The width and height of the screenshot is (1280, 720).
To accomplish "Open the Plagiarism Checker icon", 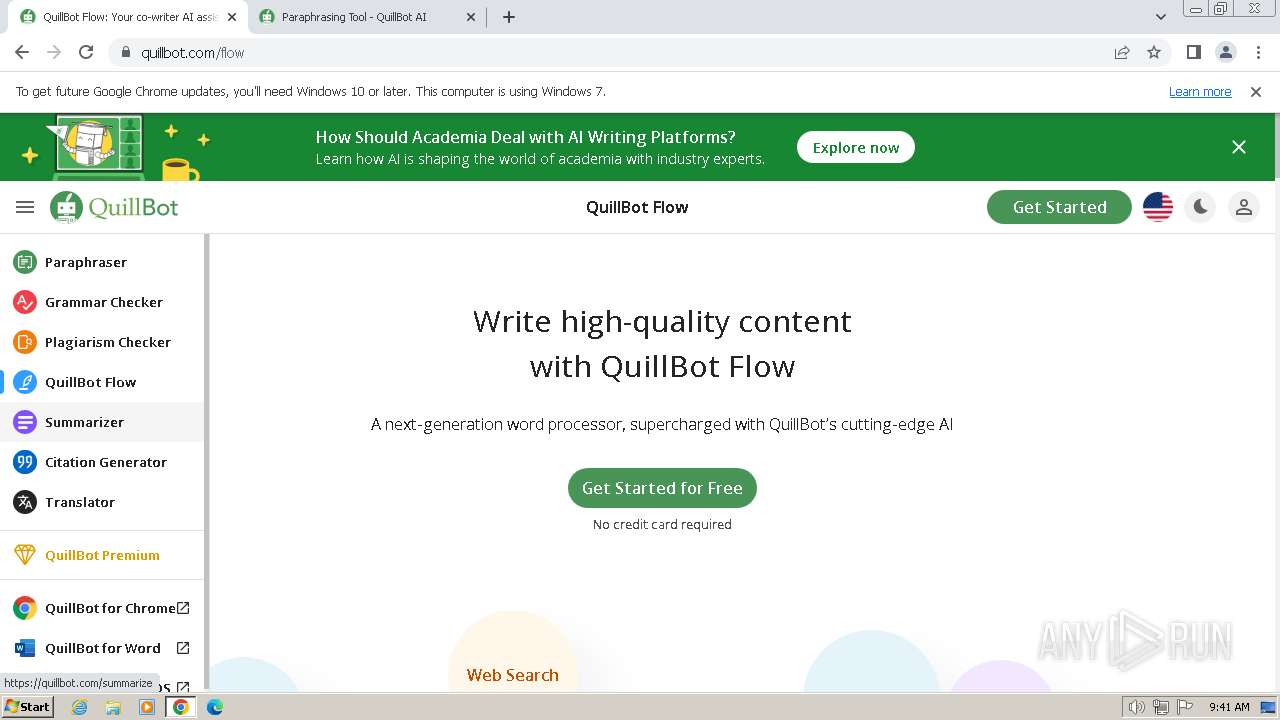I will coord(25,342).
